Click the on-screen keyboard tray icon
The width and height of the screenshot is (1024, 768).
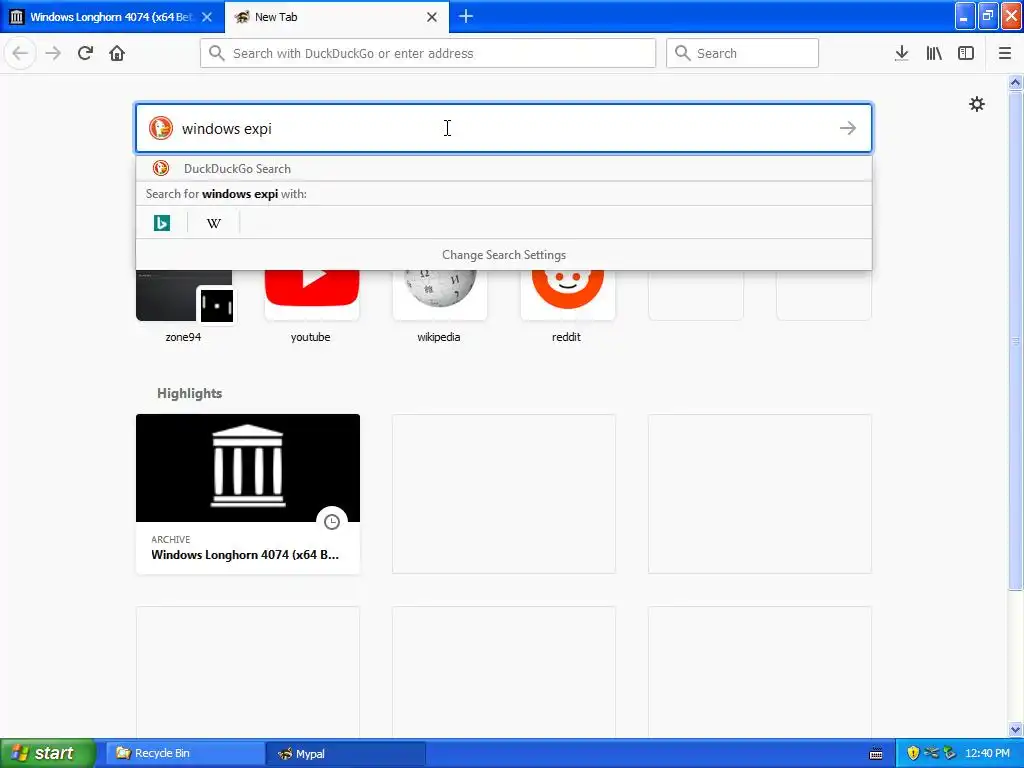click(876, 754)
